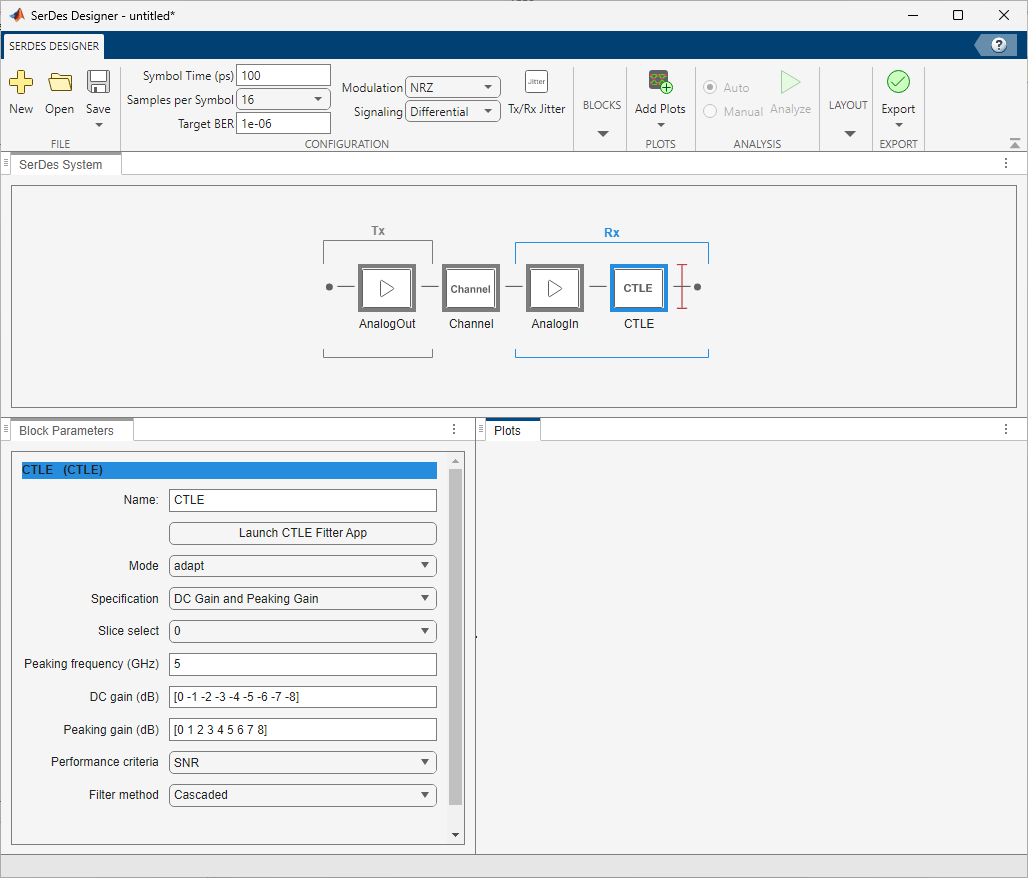Select the Channel block in diagram
The width and height of the screenshot is (1028, 878).
pyautogui.click(x=470, y=288)
